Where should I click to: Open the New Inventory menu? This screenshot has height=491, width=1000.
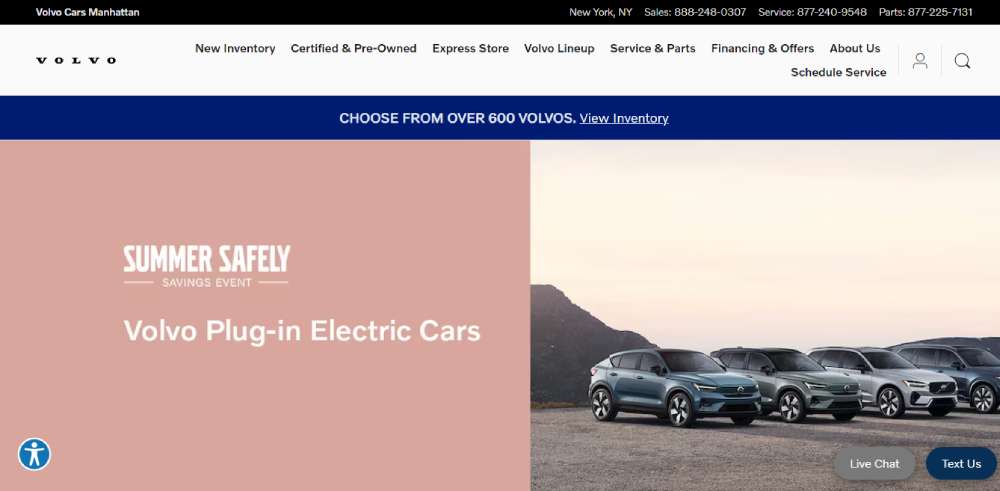pos(235,48)
